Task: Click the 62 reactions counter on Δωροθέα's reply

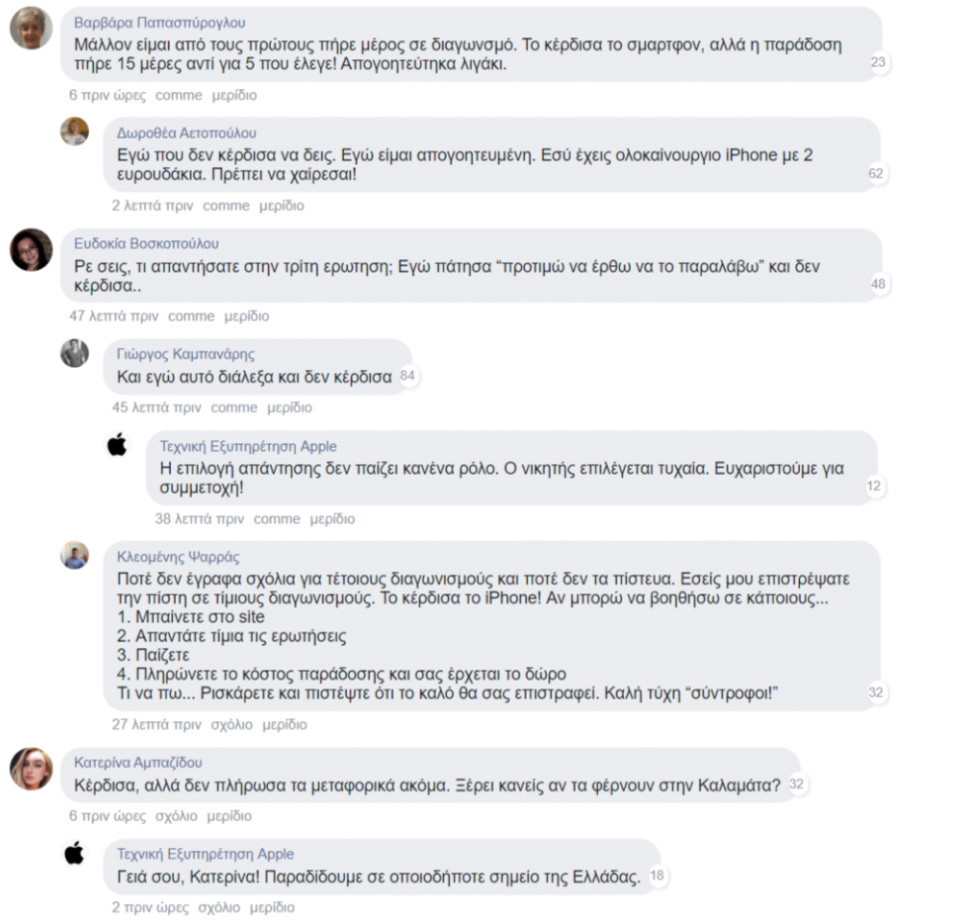Action: tap(876, 173)
